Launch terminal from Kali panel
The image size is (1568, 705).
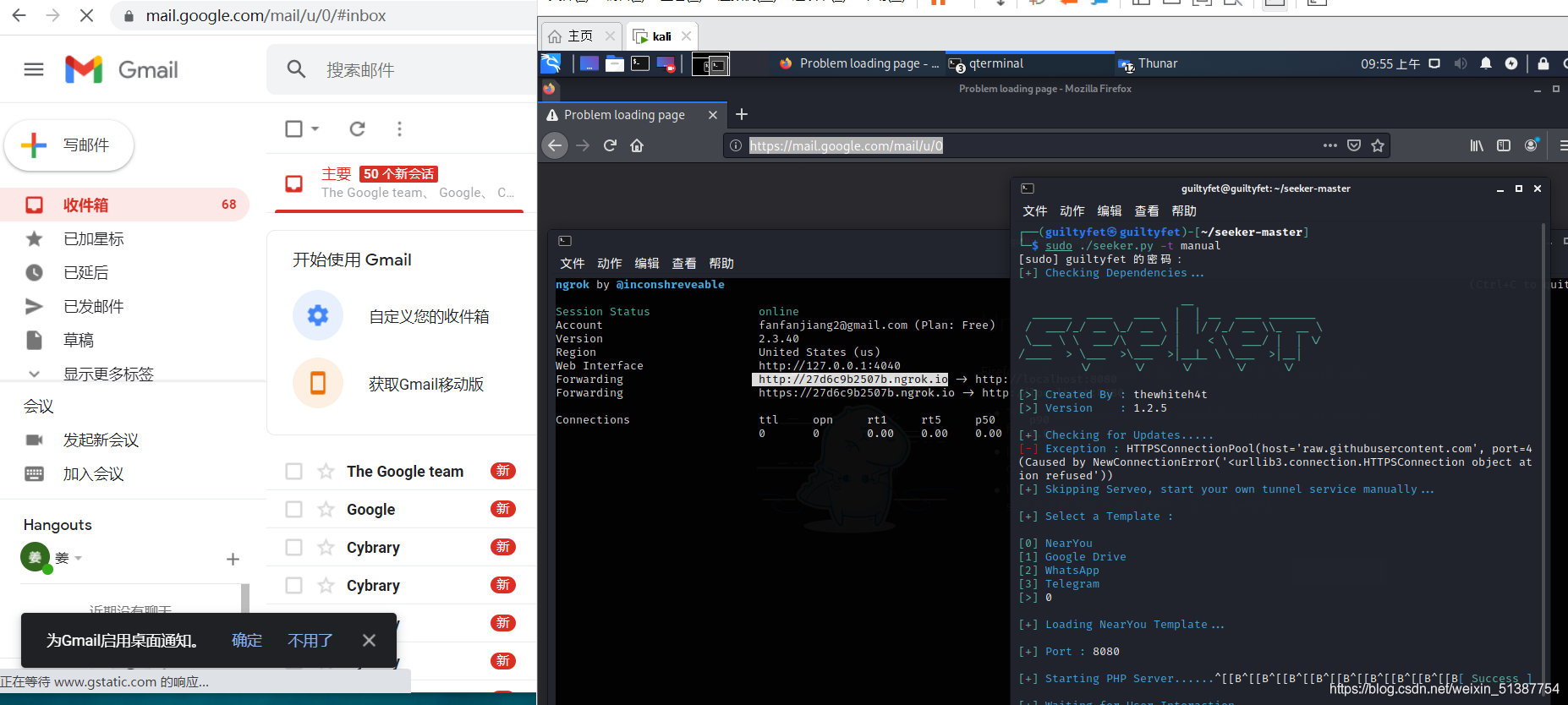640,63
